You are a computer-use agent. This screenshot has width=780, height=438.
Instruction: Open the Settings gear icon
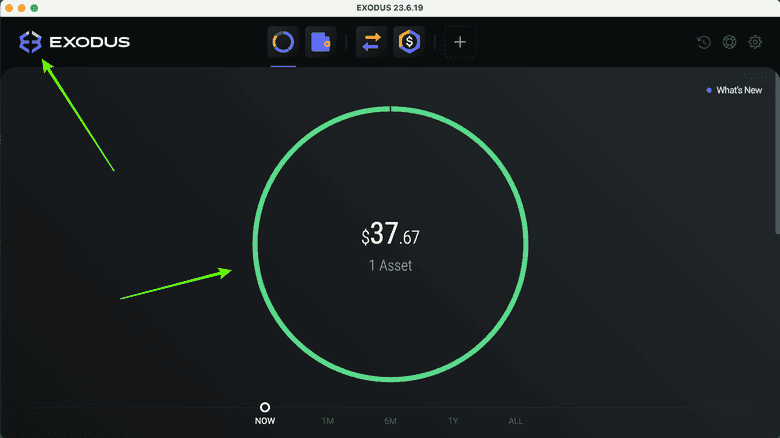coord(755,42)
